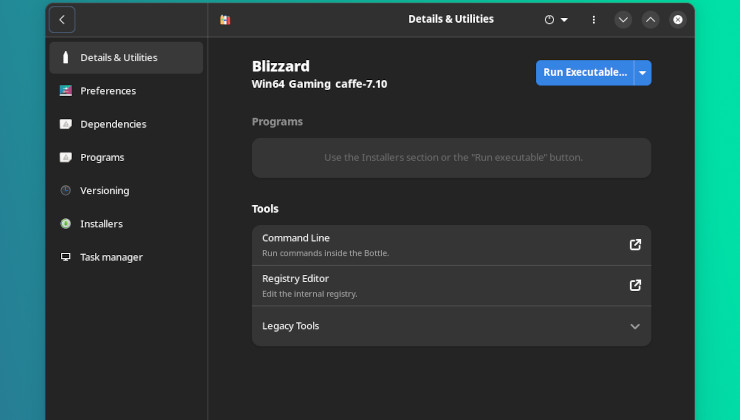Screen dimensions: 740x420
Task: Open the Run Executable dropdown arrow
Action: 643,72
